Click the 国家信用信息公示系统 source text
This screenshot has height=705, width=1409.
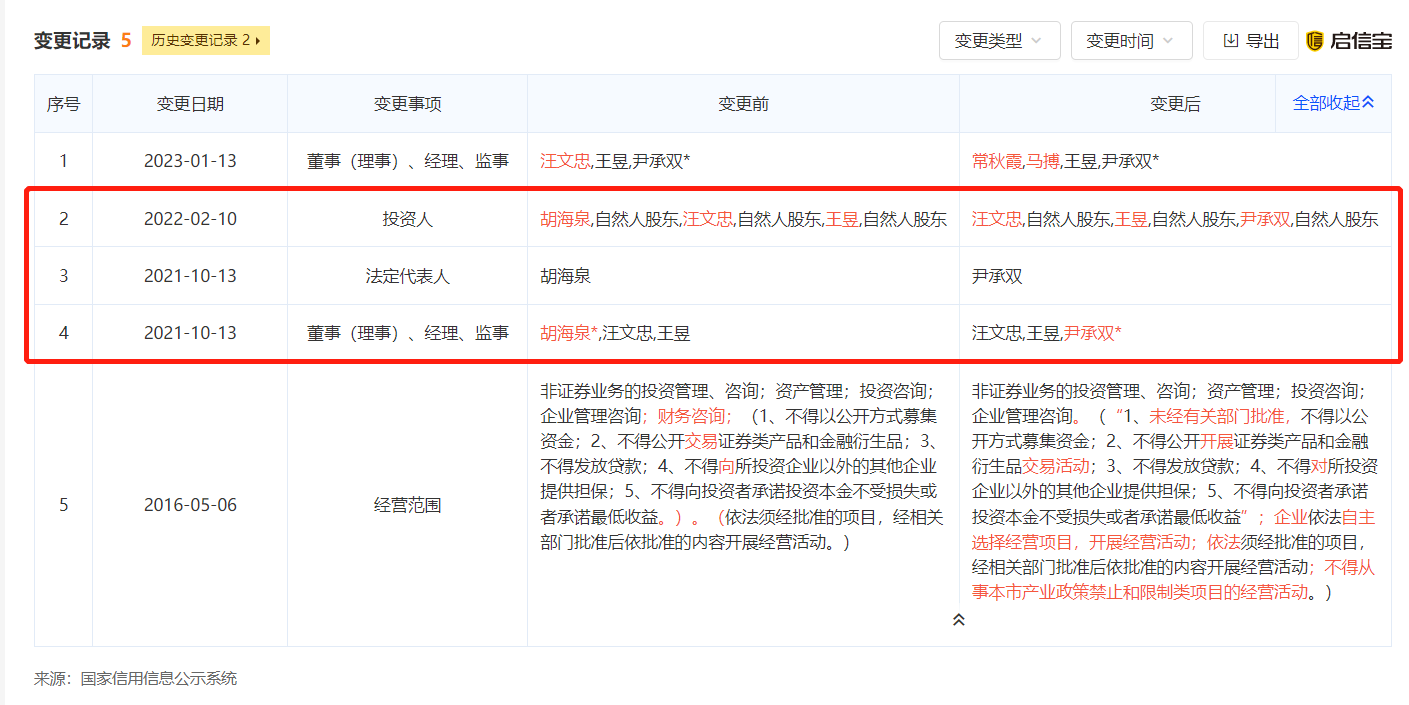[160, 678]
